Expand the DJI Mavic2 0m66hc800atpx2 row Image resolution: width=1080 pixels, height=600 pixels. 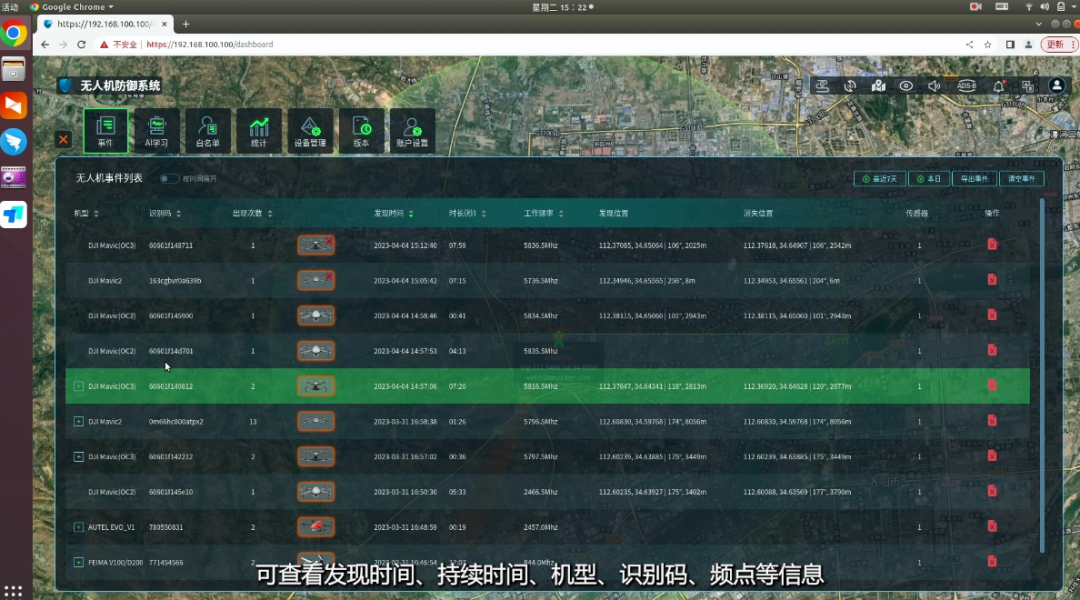coord(79,422)
